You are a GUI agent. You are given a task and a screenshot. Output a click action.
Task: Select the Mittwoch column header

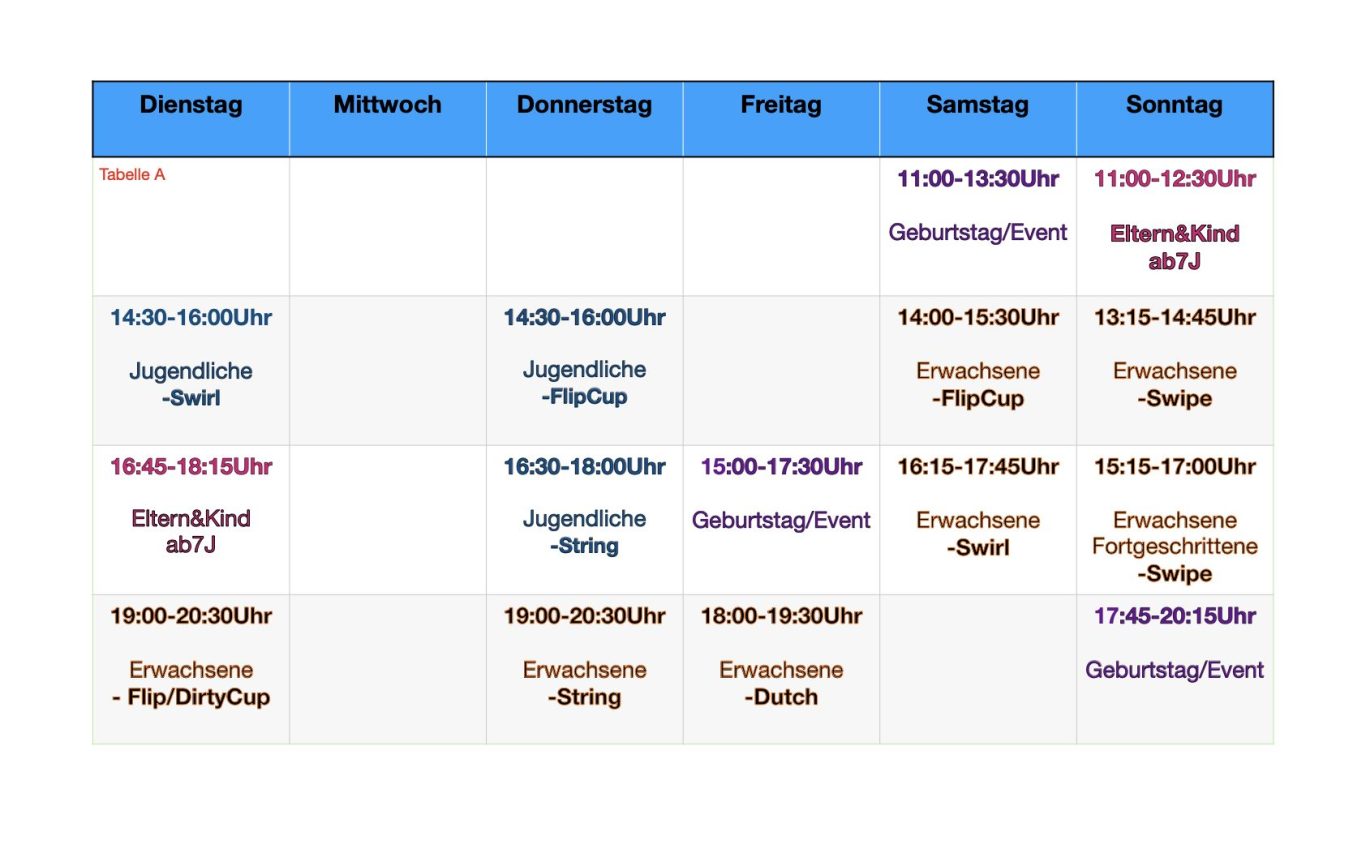pyautogui.click(x=387, y=105)
